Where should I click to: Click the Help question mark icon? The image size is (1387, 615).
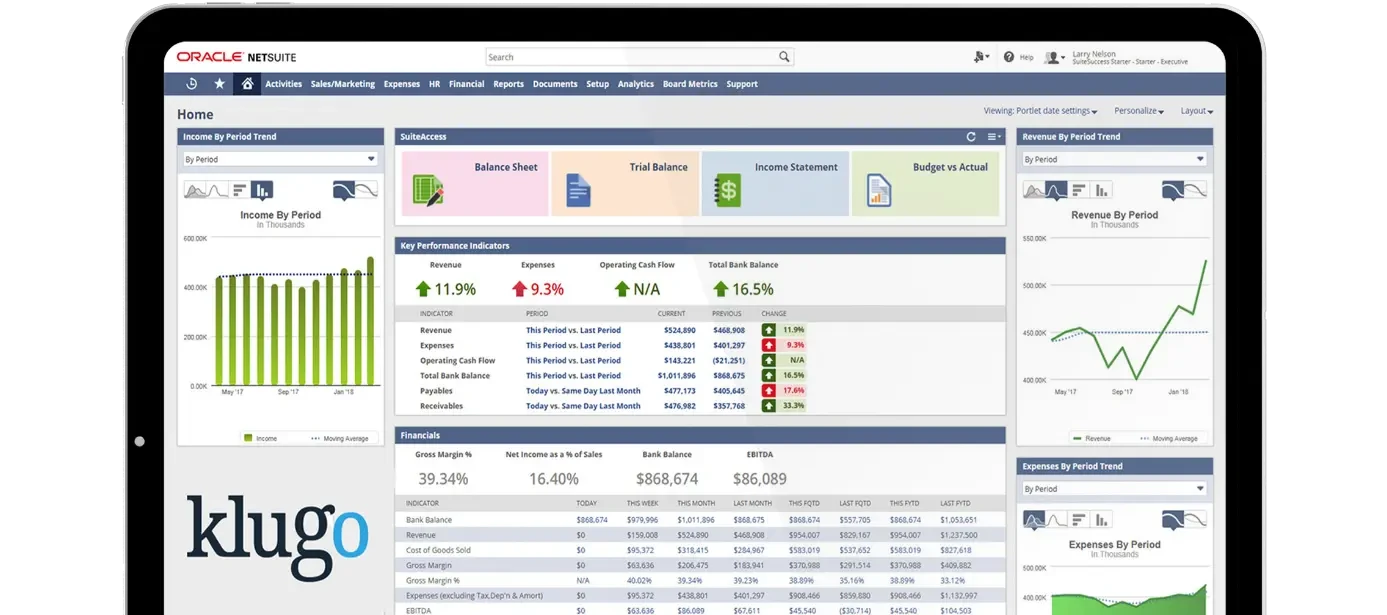coord(1009,57)
